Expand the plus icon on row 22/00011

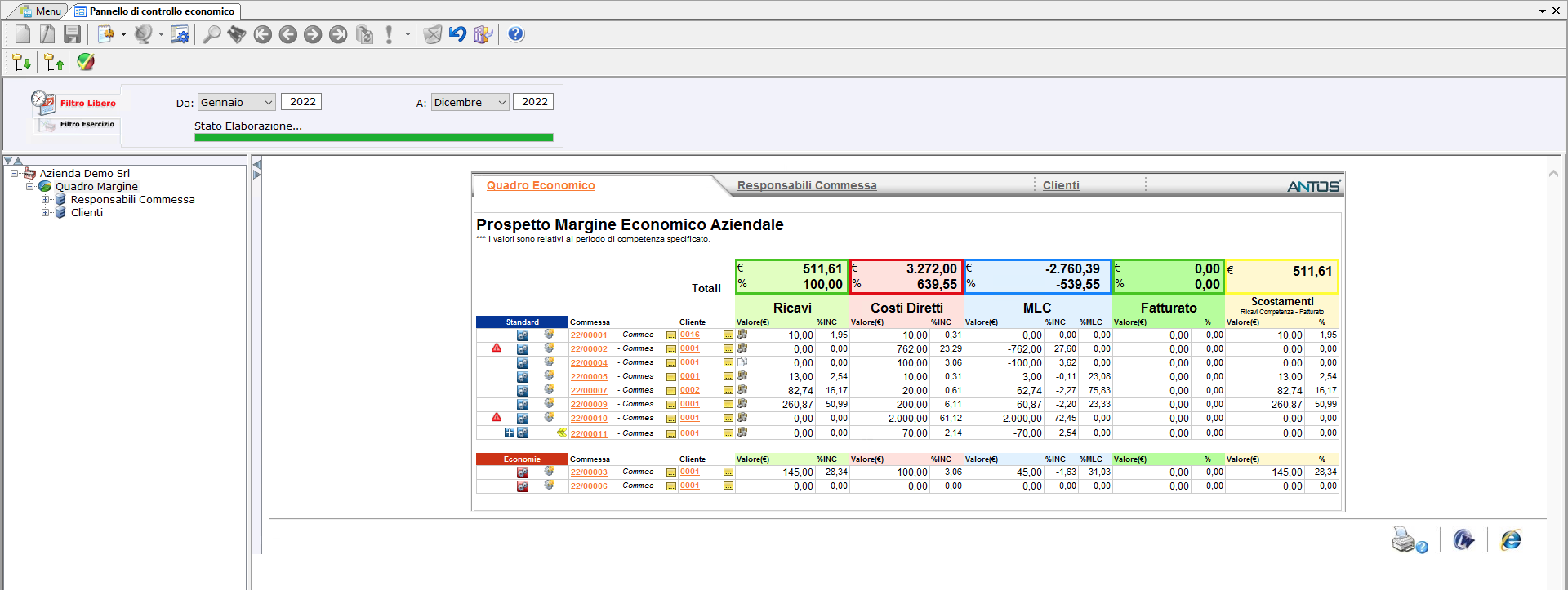[x=510, y=433]
